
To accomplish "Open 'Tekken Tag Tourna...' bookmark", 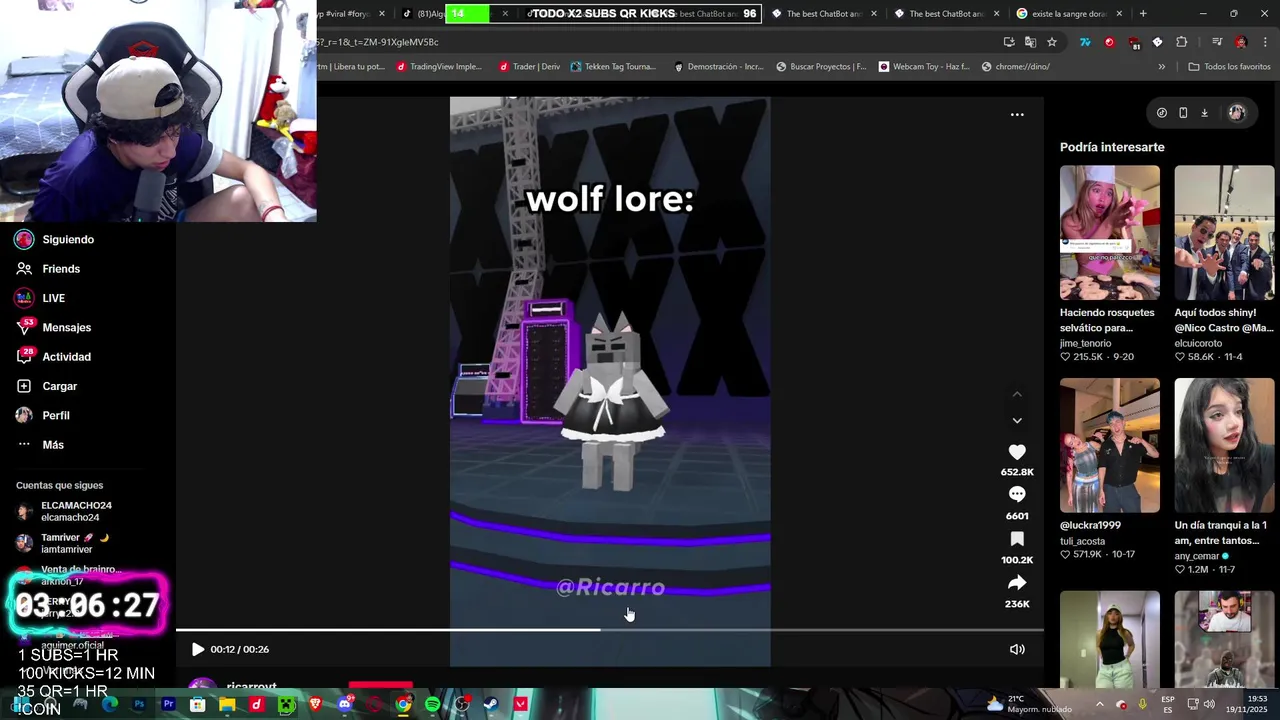I will tap(613, 67).
